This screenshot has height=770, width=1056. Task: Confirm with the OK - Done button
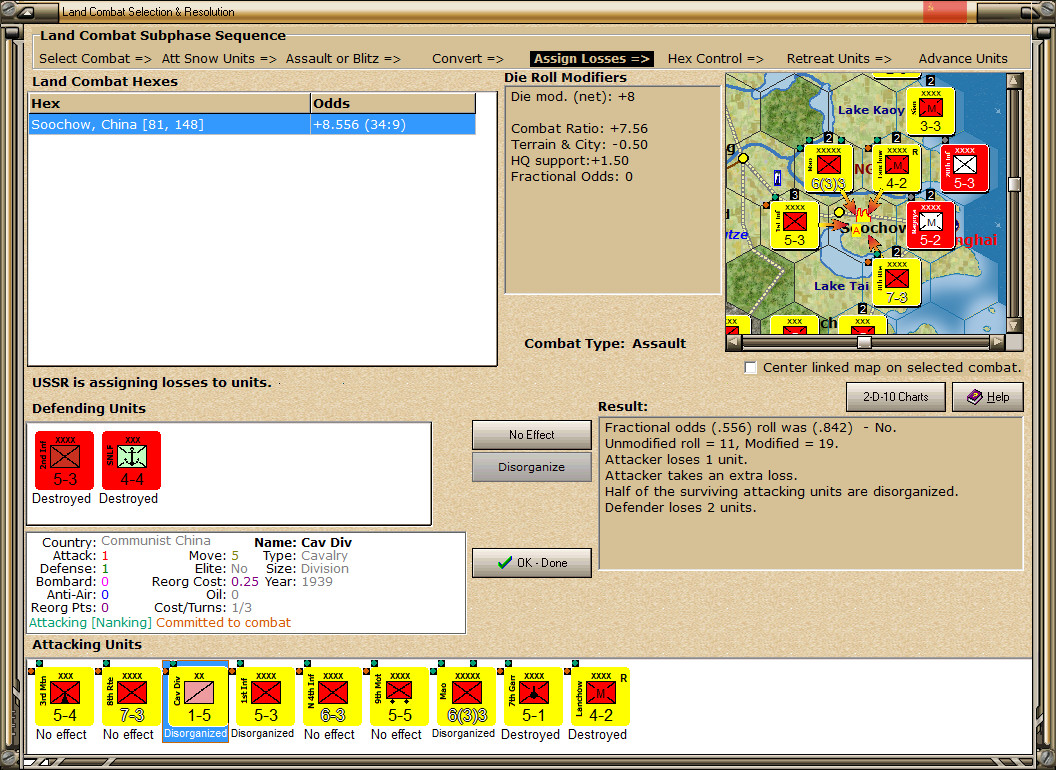[x=531, y=563]
